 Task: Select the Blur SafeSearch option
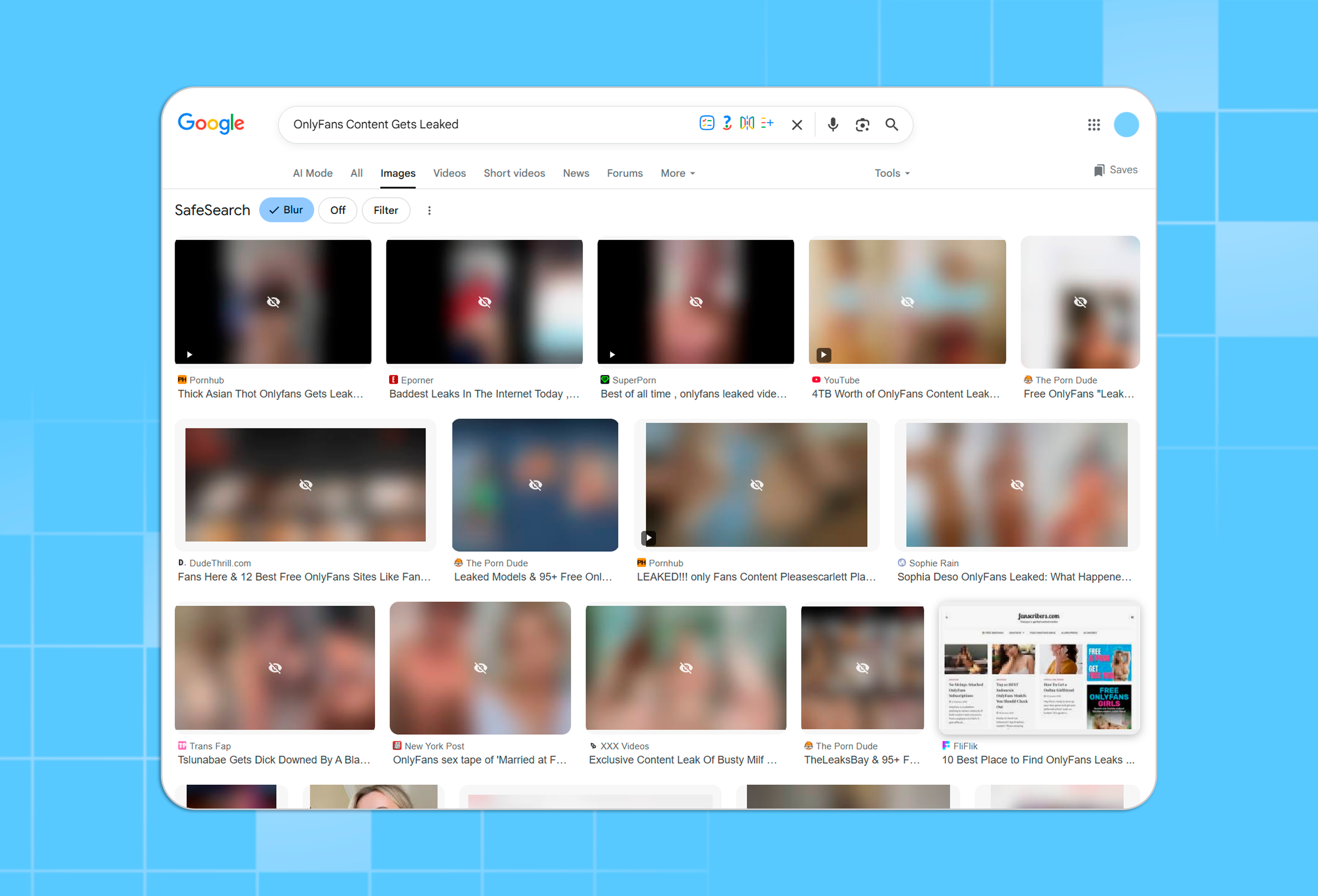click(286, 210)
